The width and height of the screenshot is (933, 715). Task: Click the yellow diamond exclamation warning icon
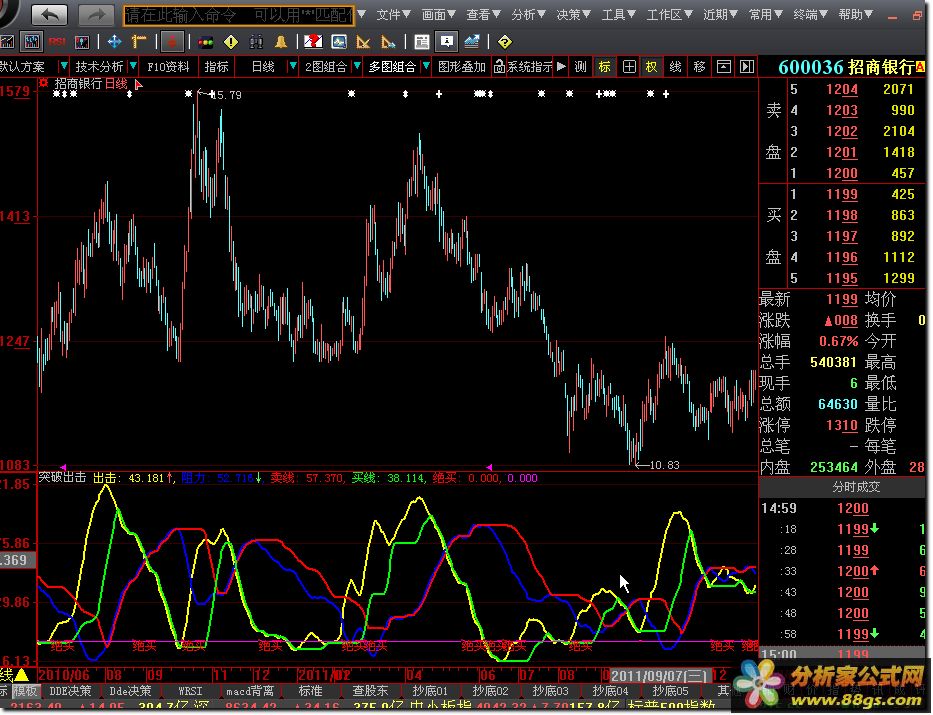pyautogui.click(x=231, y=42)
